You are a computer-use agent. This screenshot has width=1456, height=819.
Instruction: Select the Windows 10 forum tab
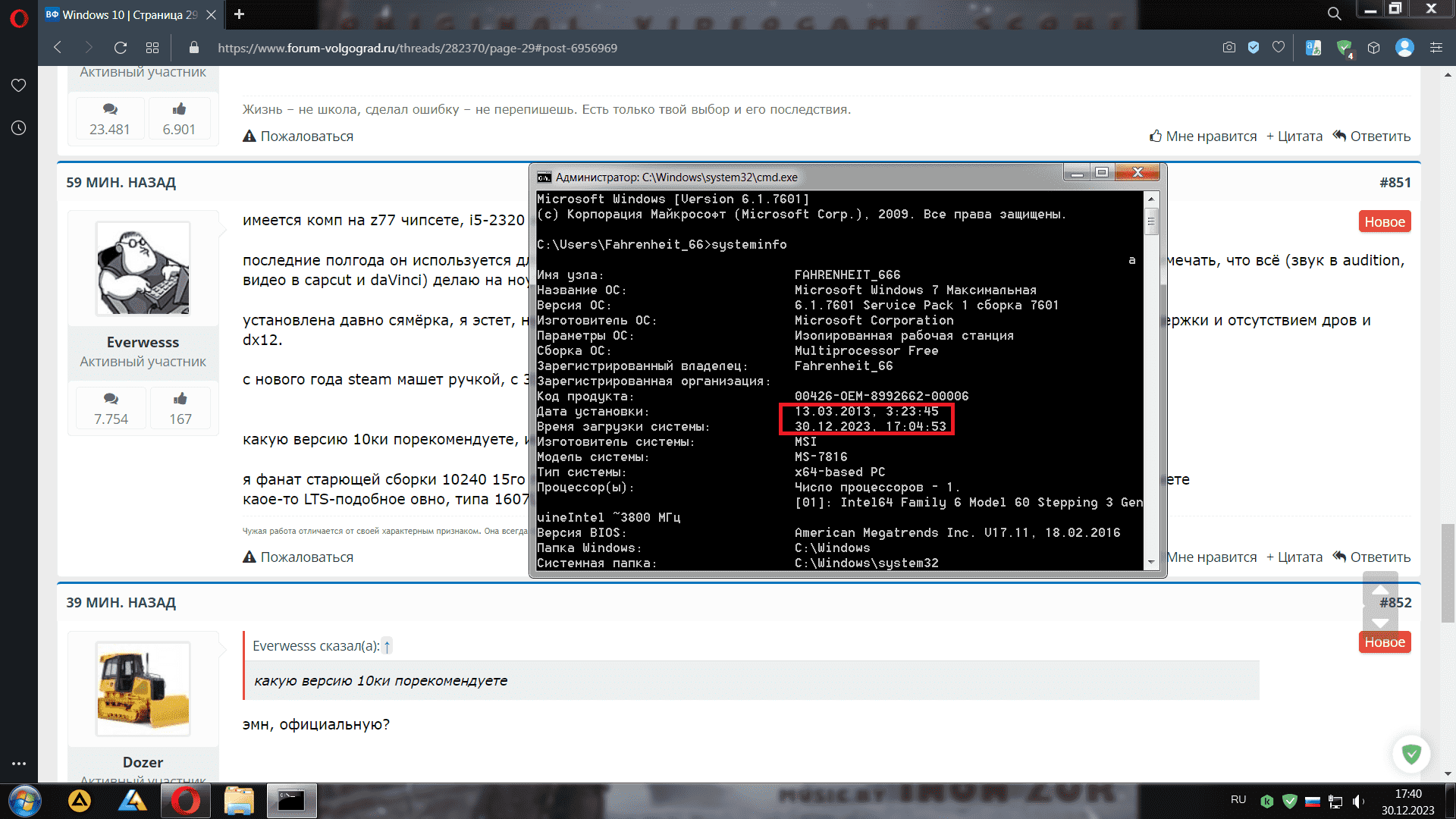[121, 14]
